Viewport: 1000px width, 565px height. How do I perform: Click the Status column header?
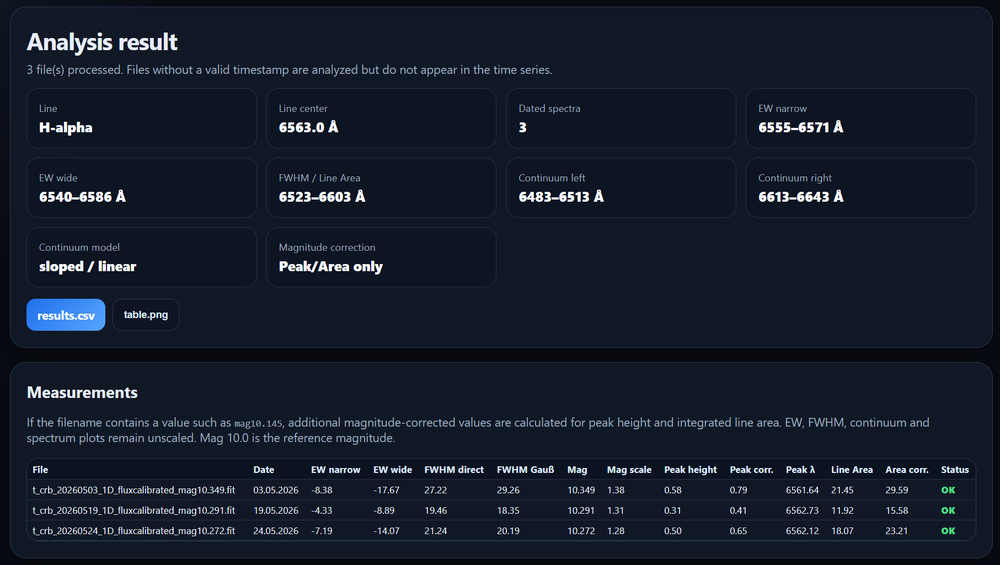(955, 469)
